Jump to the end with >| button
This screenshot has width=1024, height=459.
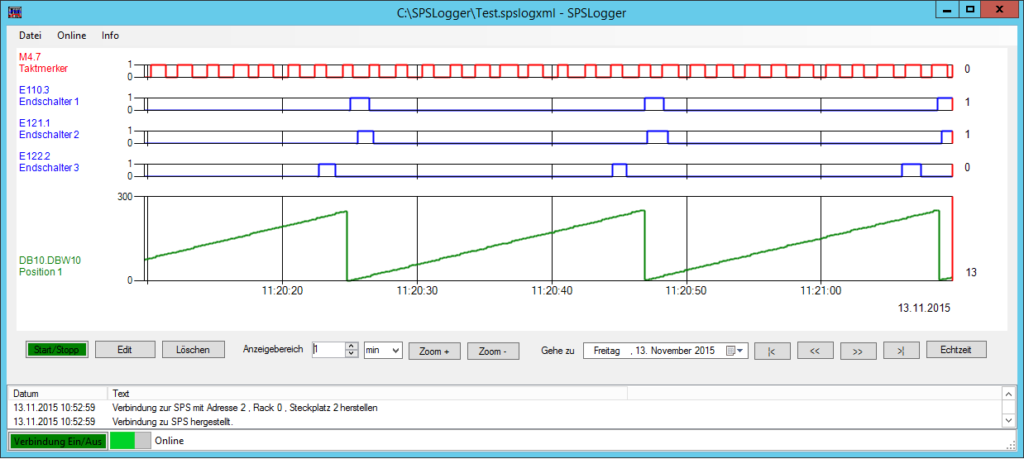[901, 351]
